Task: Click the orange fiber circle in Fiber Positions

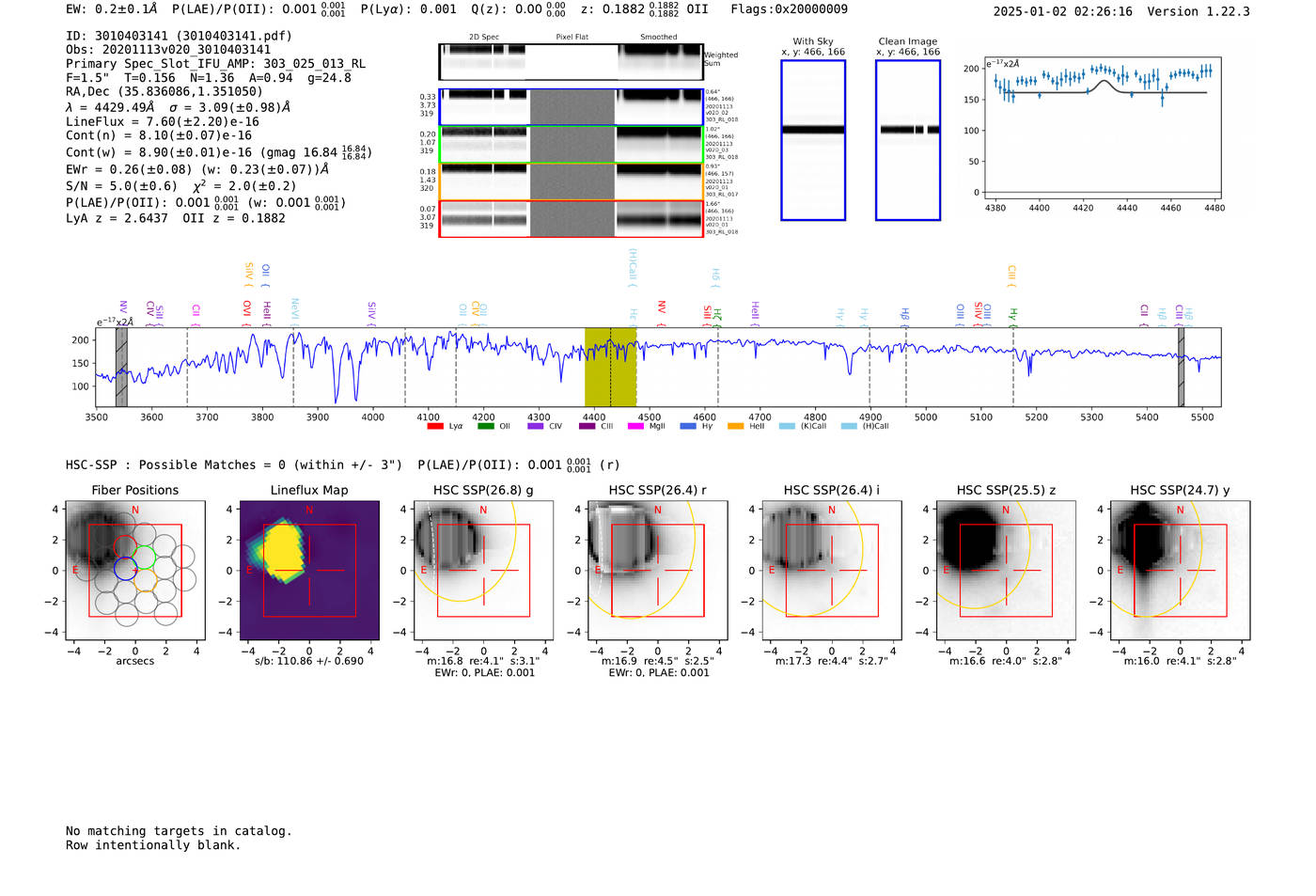Action: pyautogui.click(x=145, y=579)
